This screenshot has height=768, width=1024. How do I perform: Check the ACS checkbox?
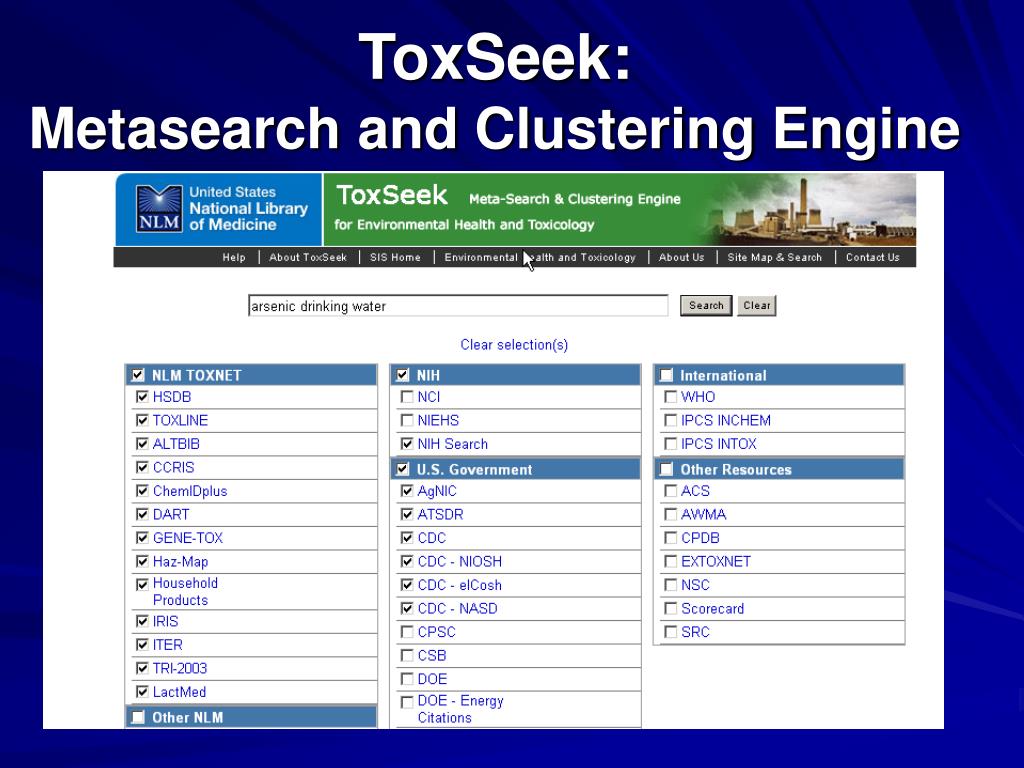click(x=670, y=490)
